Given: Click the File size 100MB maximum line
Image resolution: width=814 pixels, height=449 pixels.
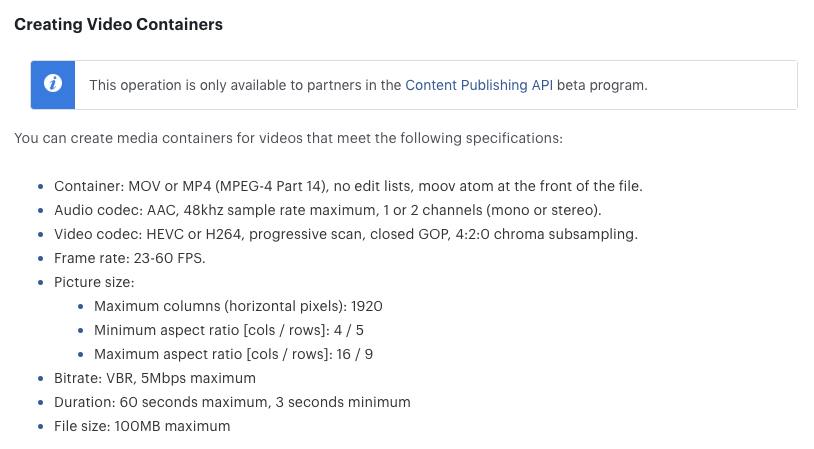Looking at the screenshot, I should pyautogui.click(x=142, y=426).
